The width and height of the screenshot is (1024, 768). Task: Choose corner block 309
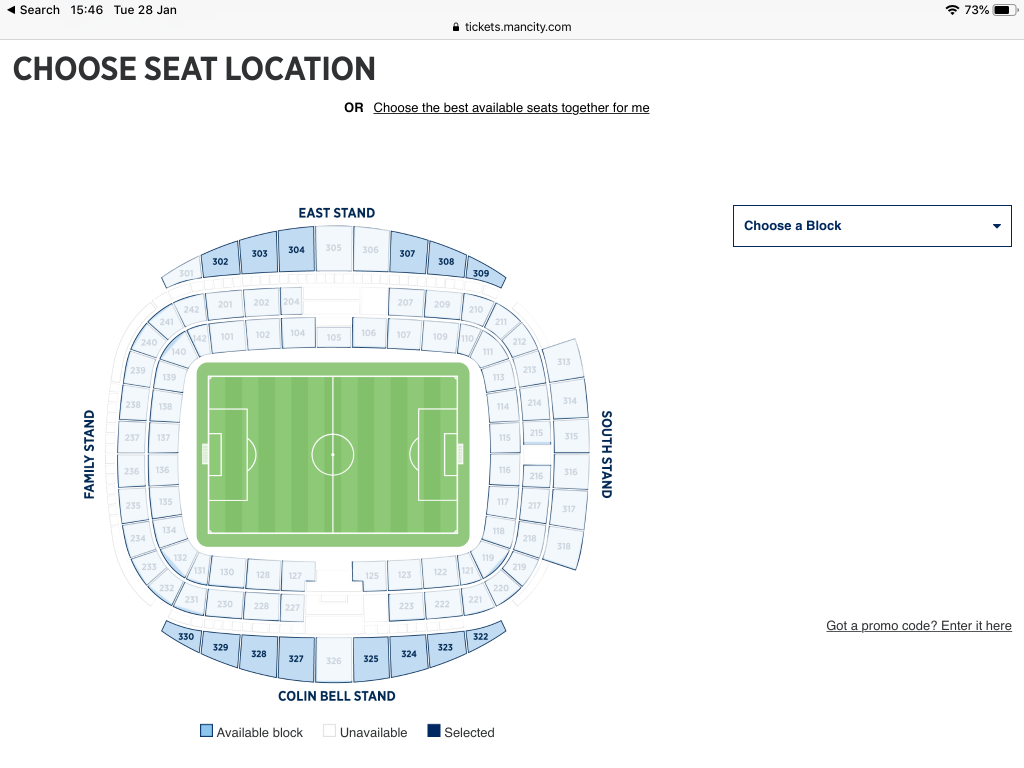pyautogui.click(x=481, y=274)
